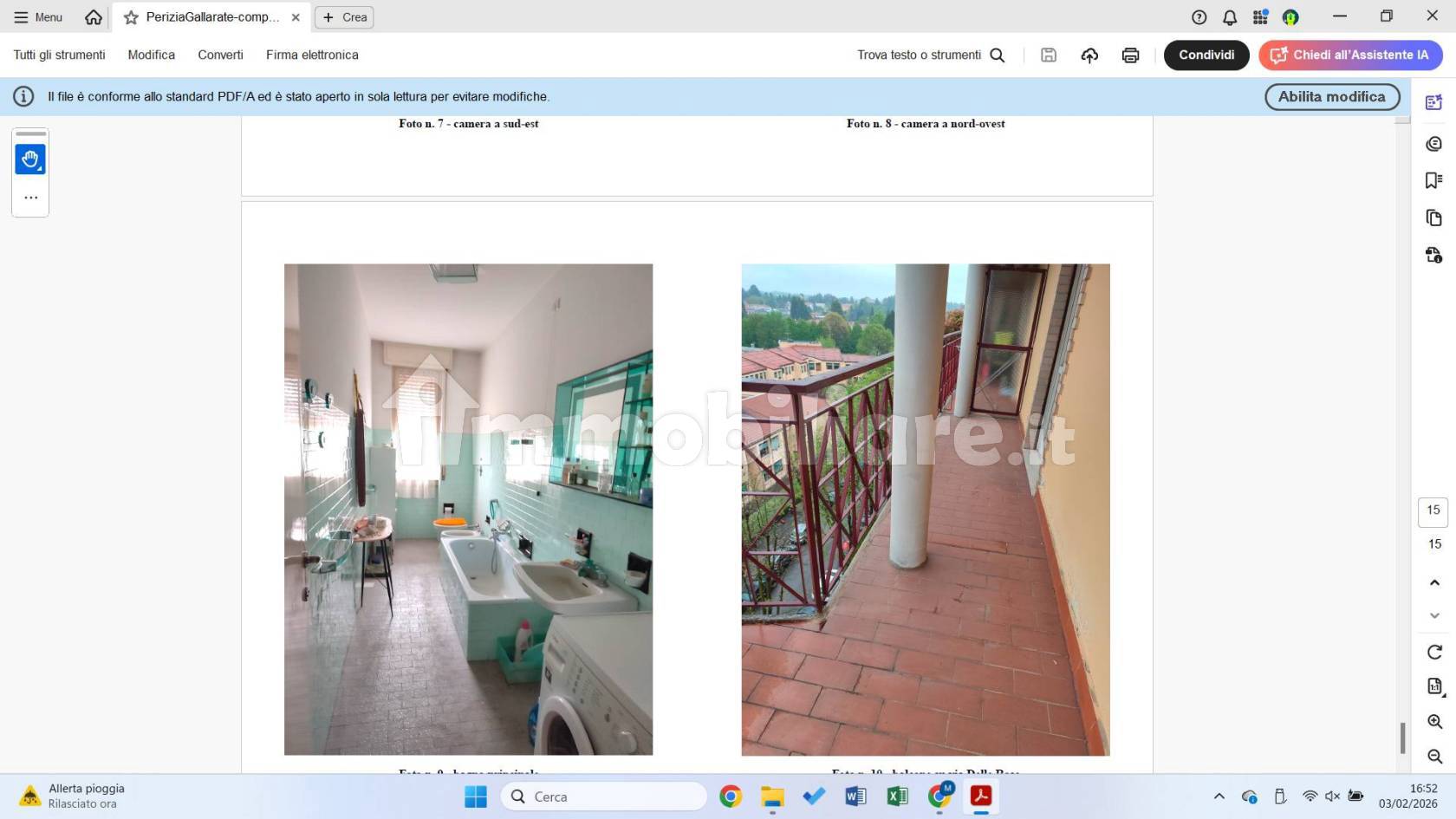Open zoom level options on 1:1 icon
Image resolution: width=1456 pixels, height=819 pixels.
click(1433, 686)
